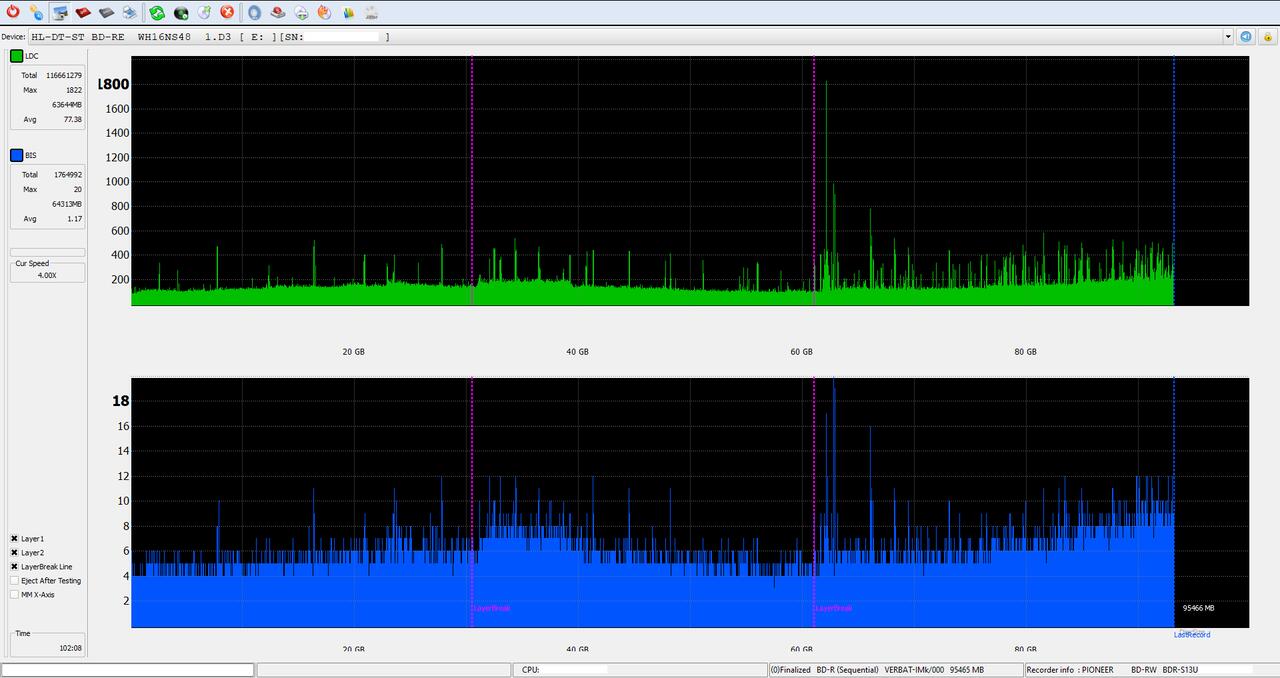Toggle the LayerBreak Line checkbox

point(15,567)
